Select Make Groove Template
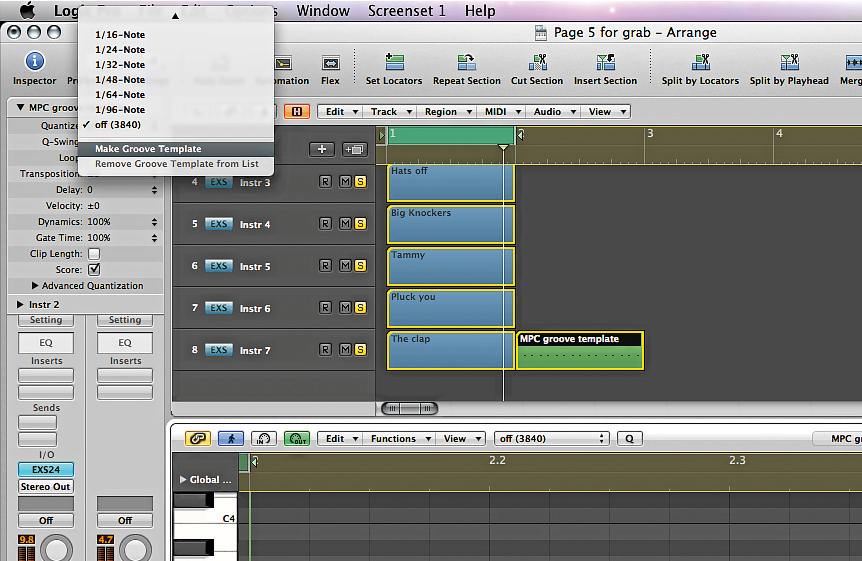The width and height of the screenshot is (862, 561). click(176, 148)
